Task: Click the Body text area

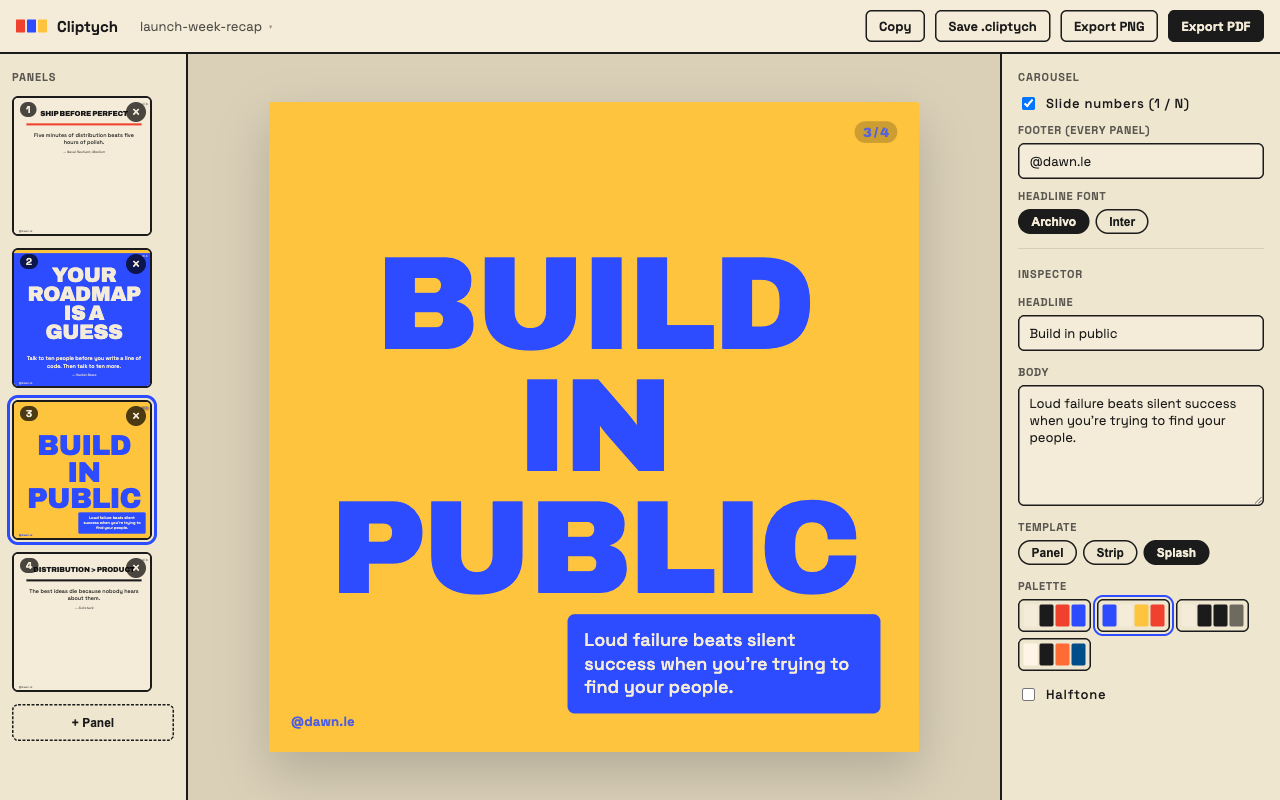Action: 1141,445
